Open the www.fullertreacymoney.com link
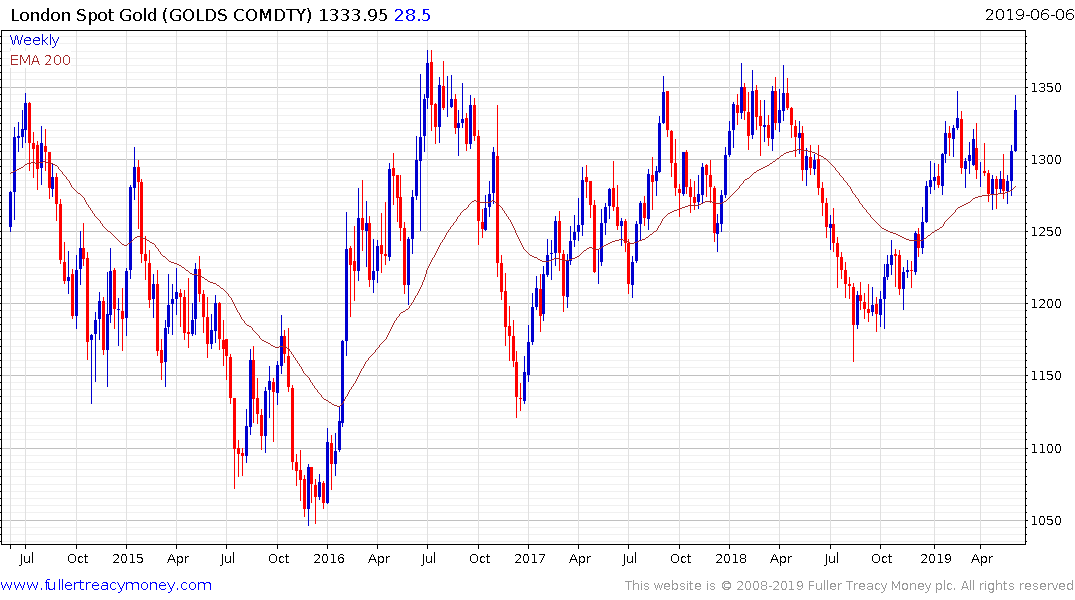This screenshot has height=600, width=1075. click(x=106, y=585)
